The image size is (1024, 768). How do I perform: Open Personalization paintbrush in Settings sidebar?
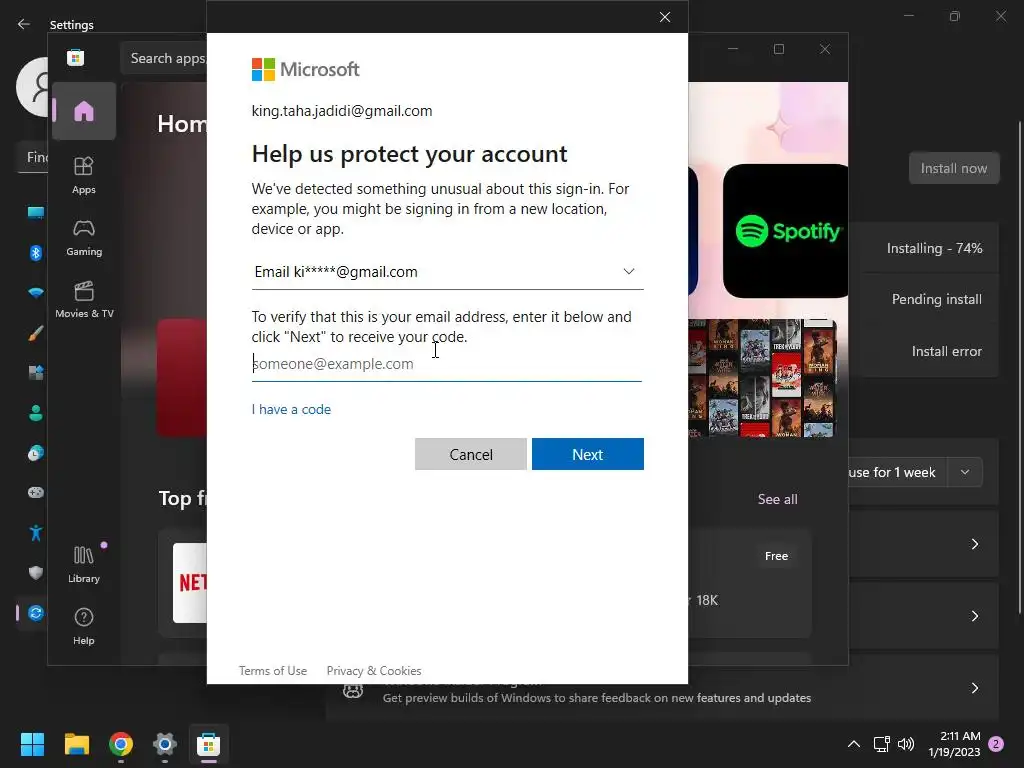[35, 333]
